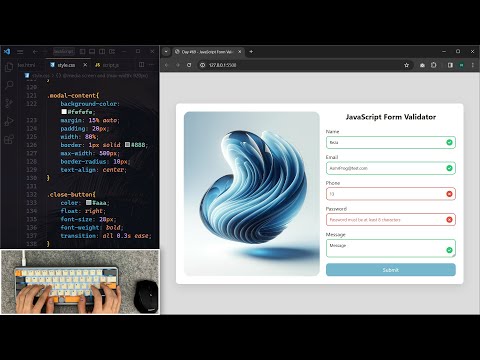
Task: Click red error icon in Phone field
Action: 449,194
